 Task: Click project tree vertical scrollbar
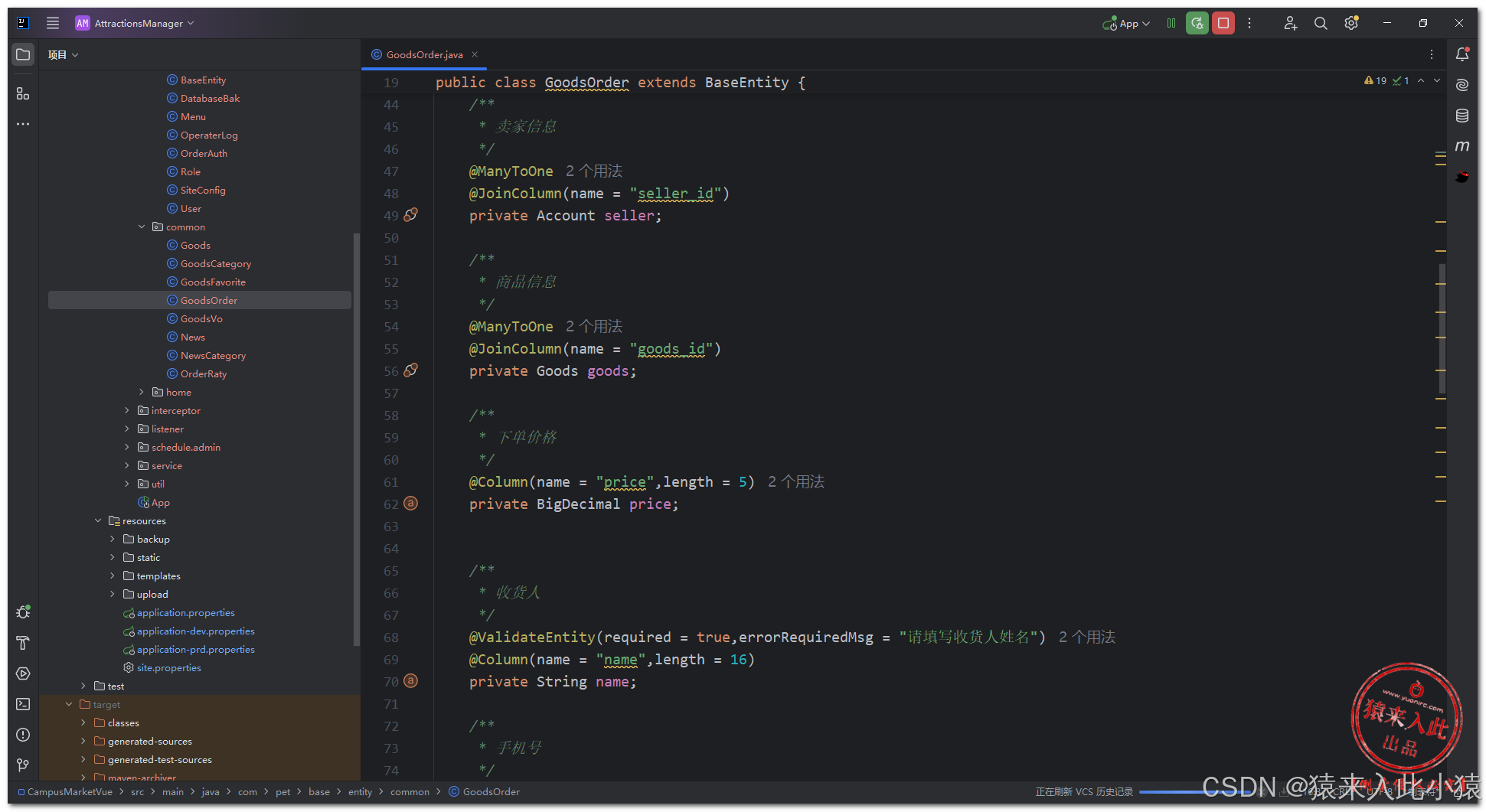[356, 439]
